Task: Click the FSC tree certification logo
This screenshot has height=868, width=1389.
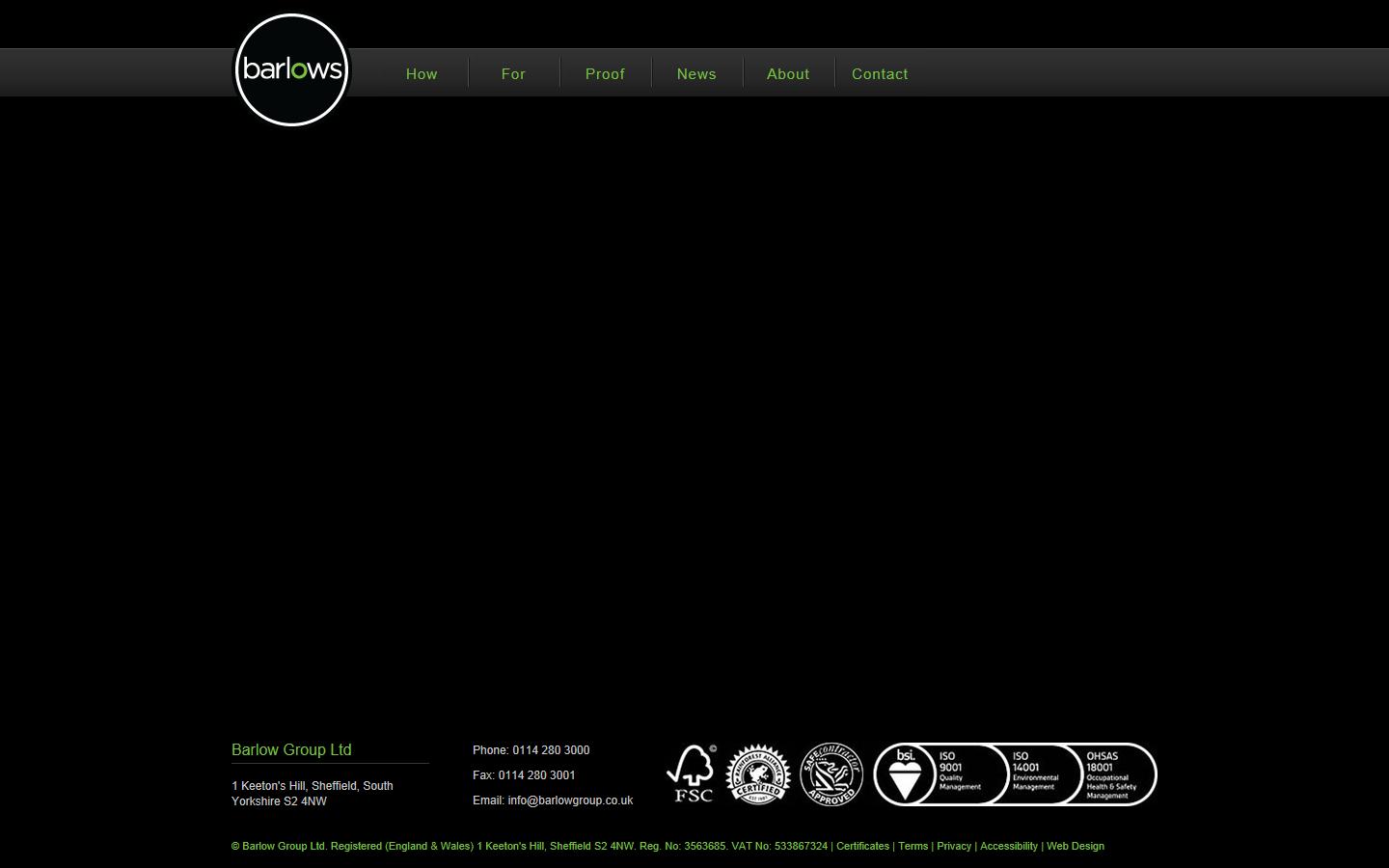Action: pyautogui.click(x=692, y=773)
